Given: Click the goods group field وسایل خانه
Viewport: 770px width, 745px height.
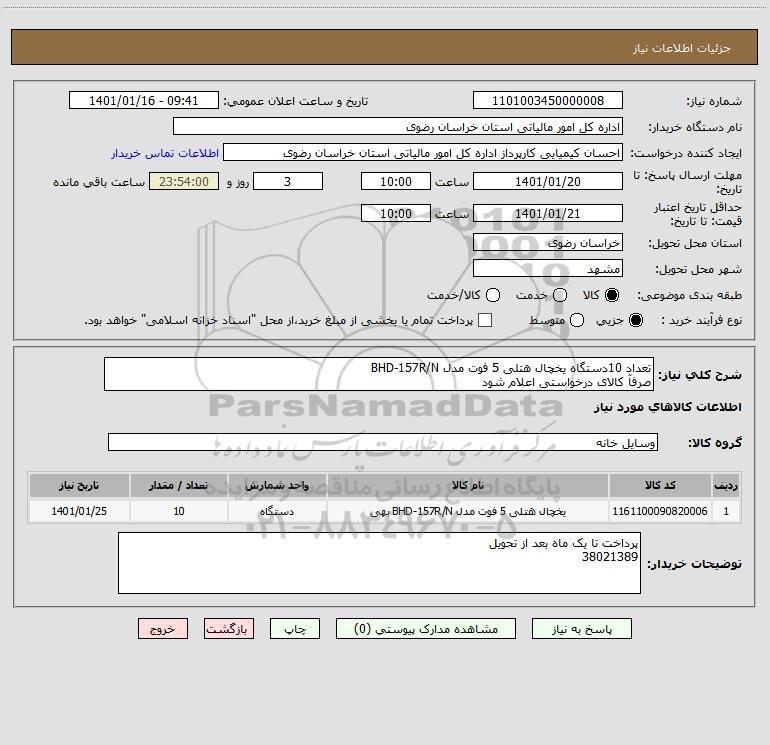Looking at the screenshot, I should [383, 442].
